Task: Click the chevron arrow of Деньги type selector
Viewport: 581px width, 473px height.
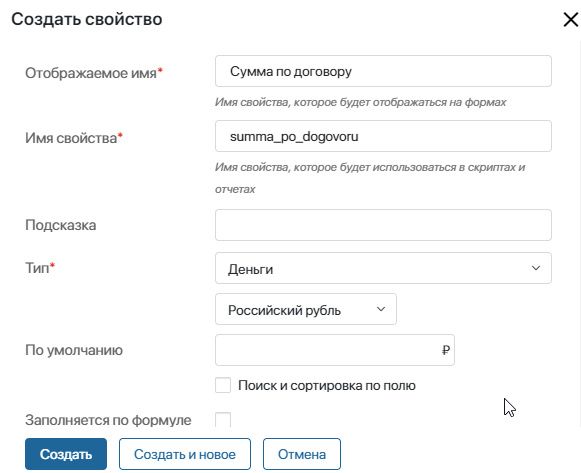Action: 536,268
